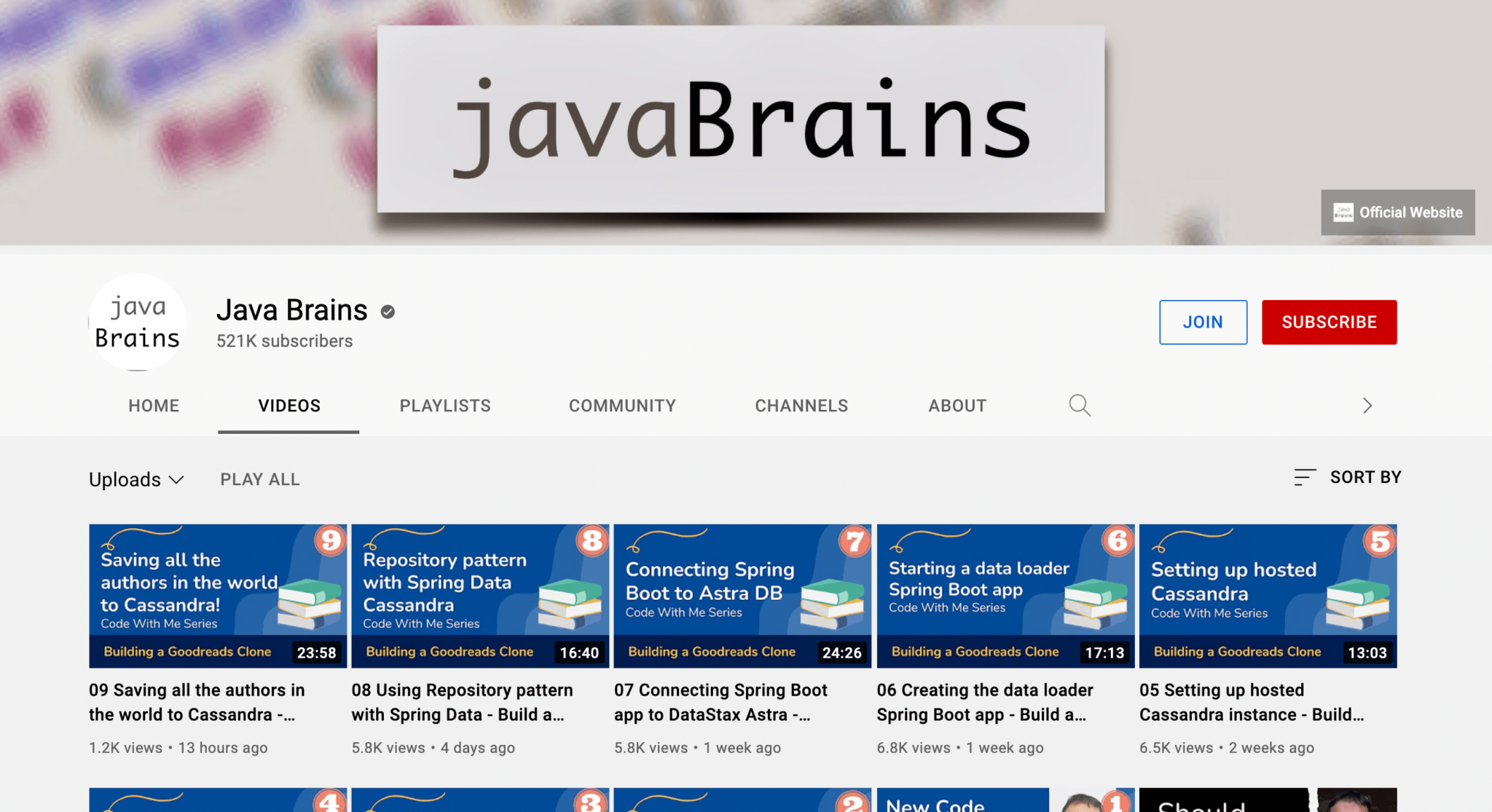Viewport: 1492px width, 812px height.
Task: Click title '06 Creating the data loader Spring Boot app'
Action: pos(985,702)
